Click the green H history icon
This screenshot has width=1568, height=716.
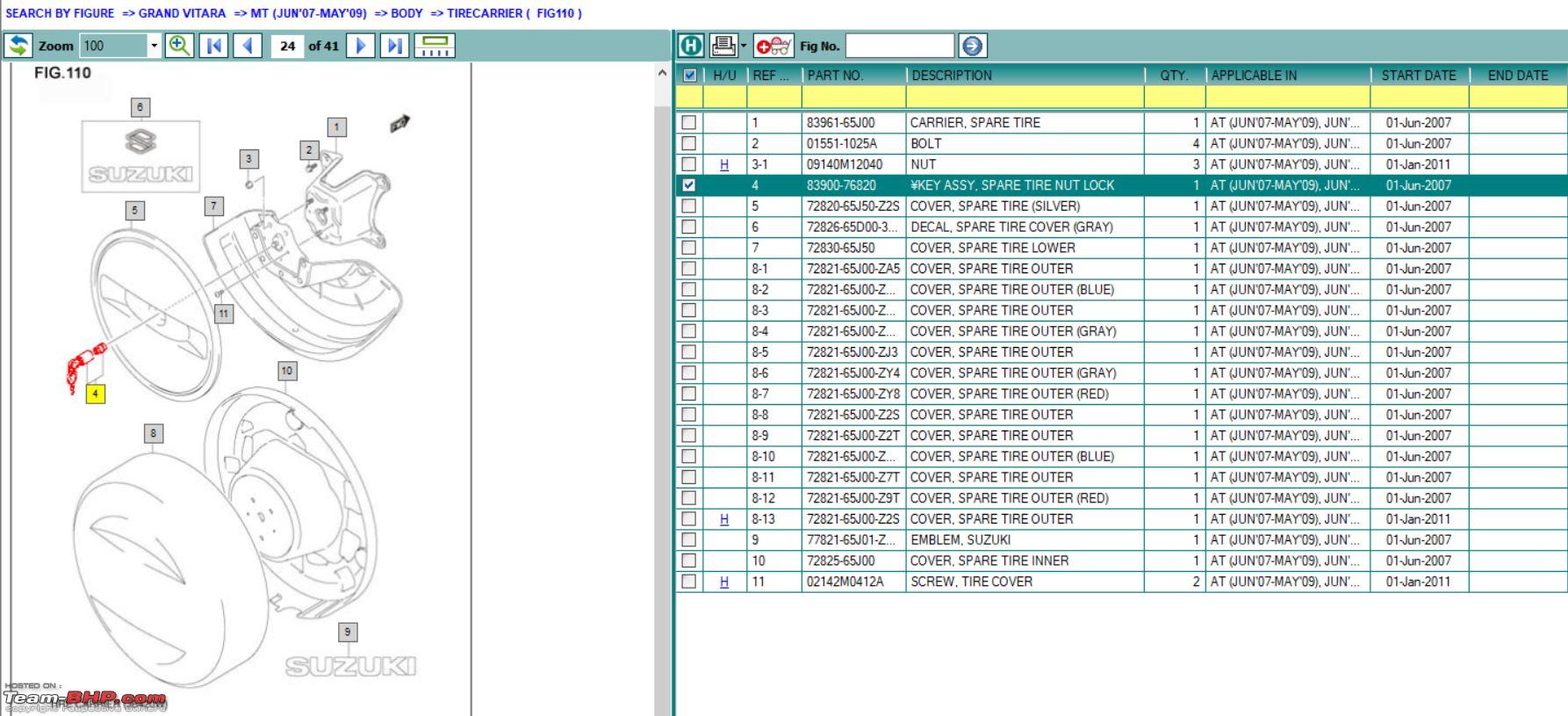(691, 46)
